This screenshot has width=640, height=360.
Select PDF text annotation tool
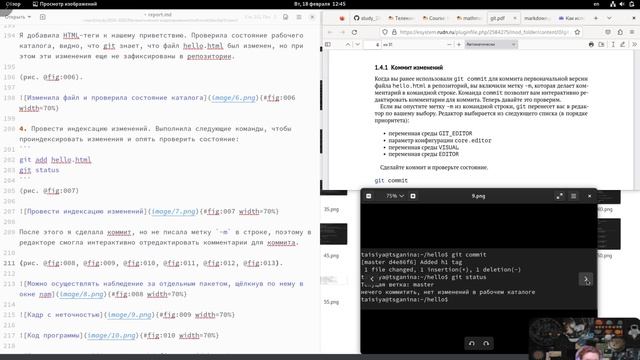pos(613,44)
